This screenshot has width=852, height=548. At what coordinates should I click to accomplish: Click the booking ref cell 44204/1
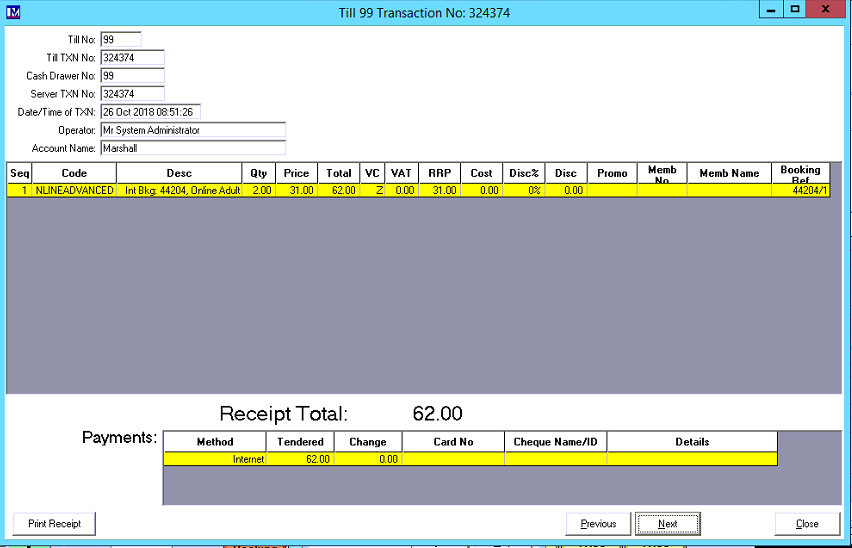click(800, 190)
